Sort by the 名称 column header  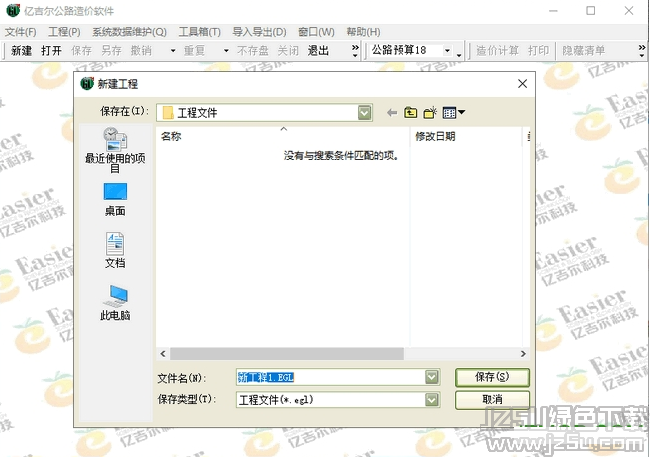pos(283,136)
